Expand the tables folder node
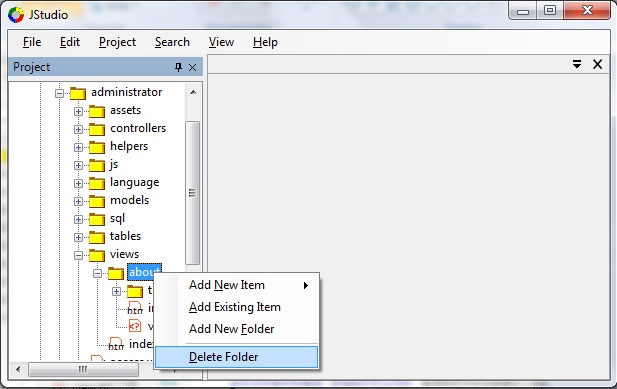Image resolution: width=617 pixels, height=389 pixels. pyautogui.click(x=78, y=237)
